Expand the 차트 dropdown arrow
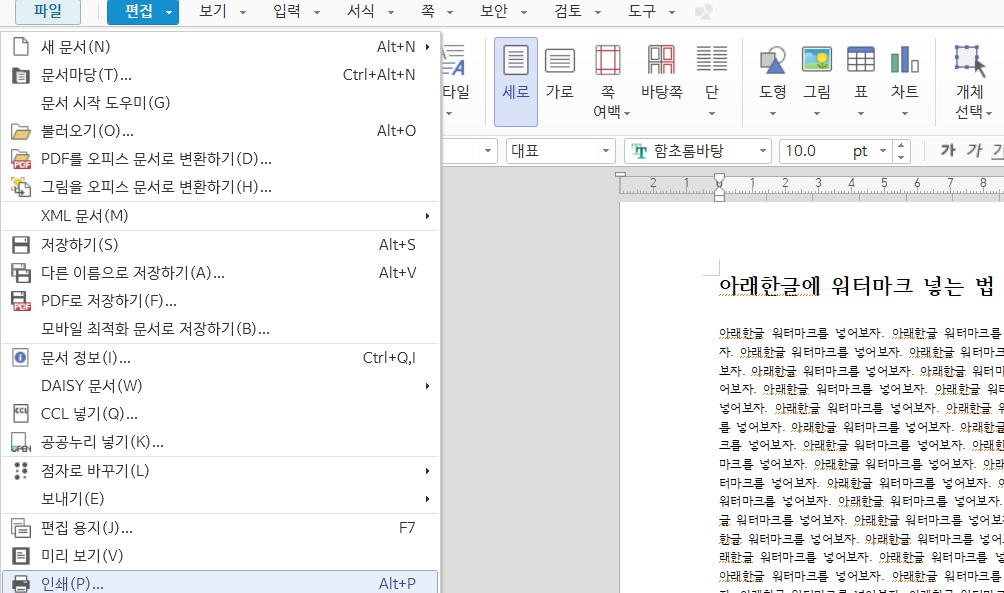The width and height of the screenshot is (1004, 593). 904,113
